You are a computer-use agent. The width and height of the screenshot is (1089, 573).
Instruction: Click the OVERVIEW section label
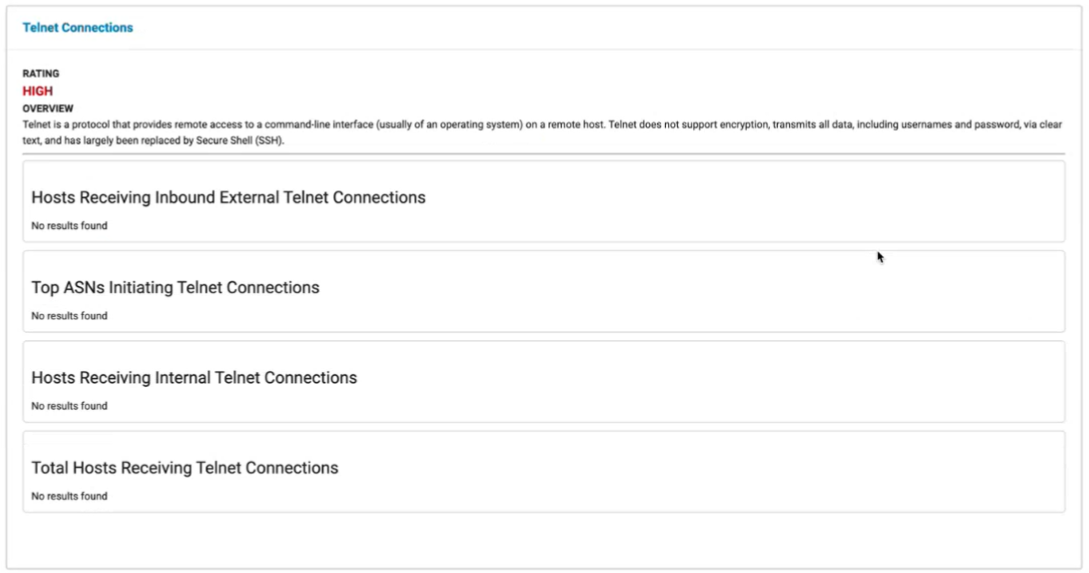tap(48, 108)
